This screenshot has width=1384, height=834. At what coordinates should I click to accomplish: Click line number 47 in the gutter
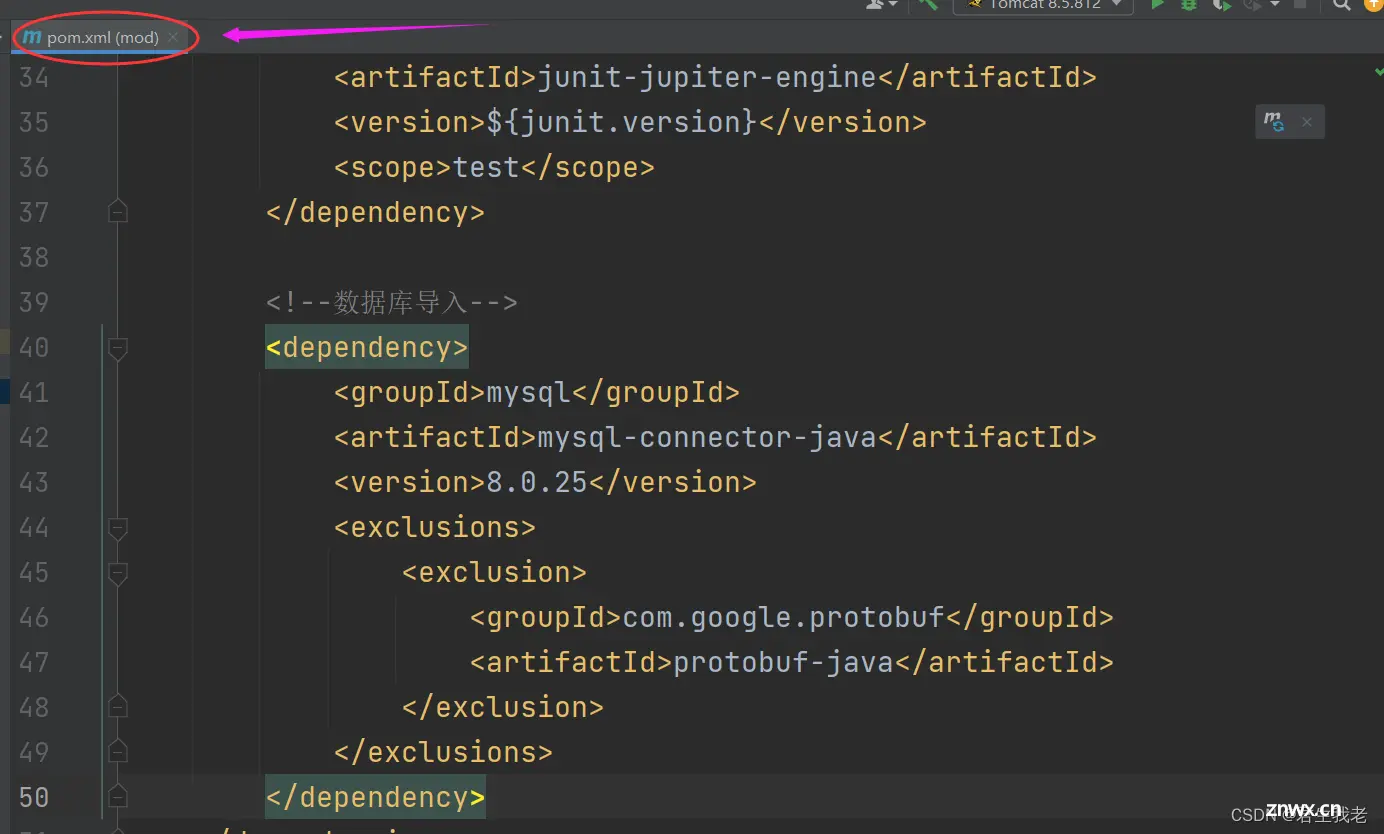pos(34,662)
